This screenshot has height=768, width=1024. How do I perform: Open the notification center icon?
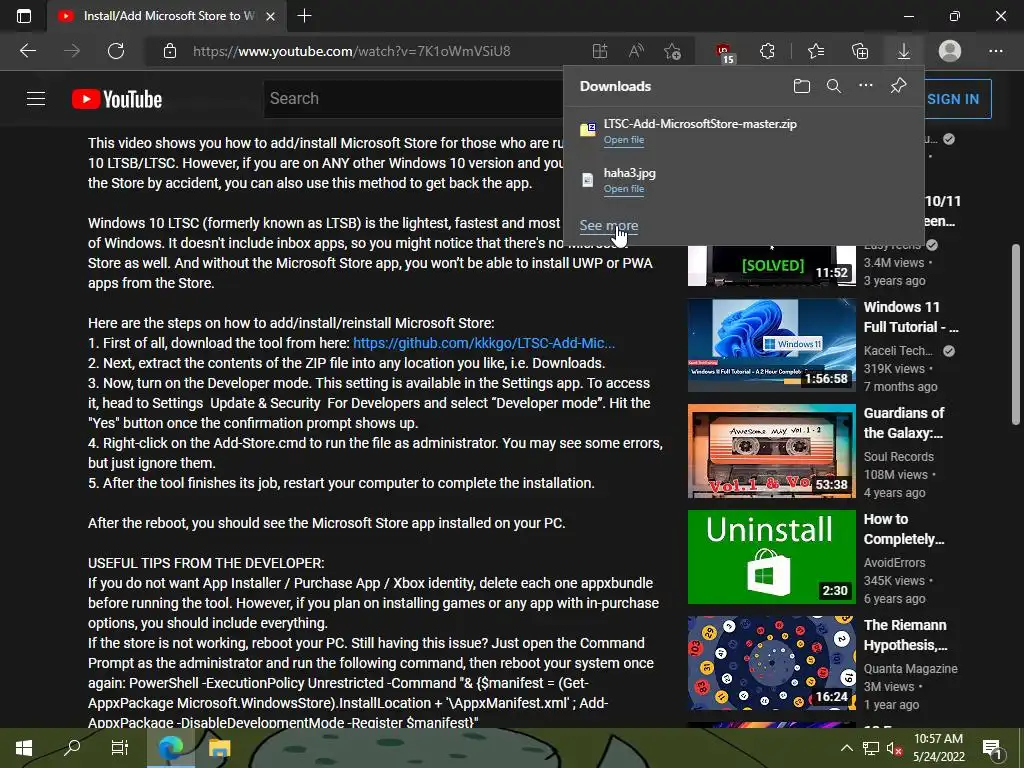(992, 748)
